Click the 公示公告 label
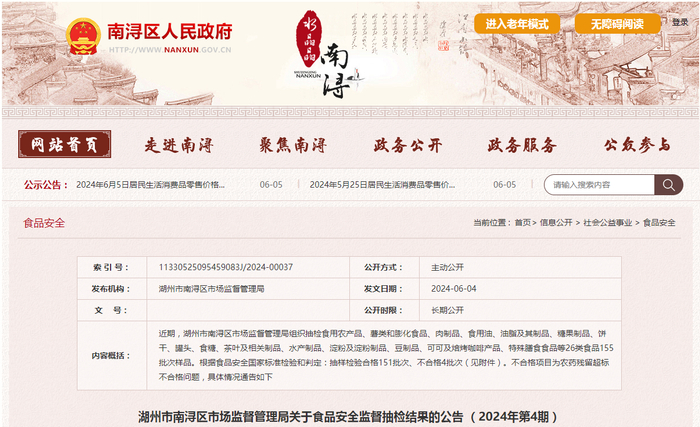 tap(46, 185)
